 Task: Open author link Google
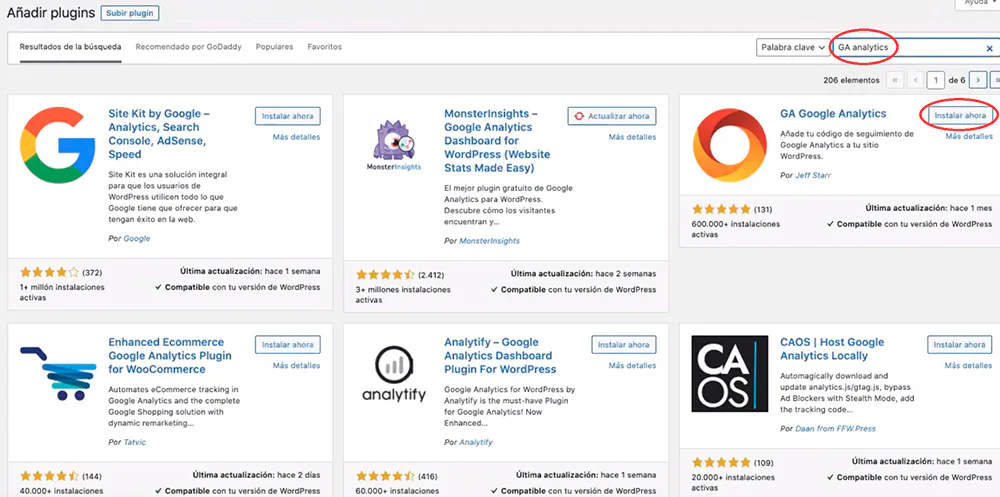point(136,239)
